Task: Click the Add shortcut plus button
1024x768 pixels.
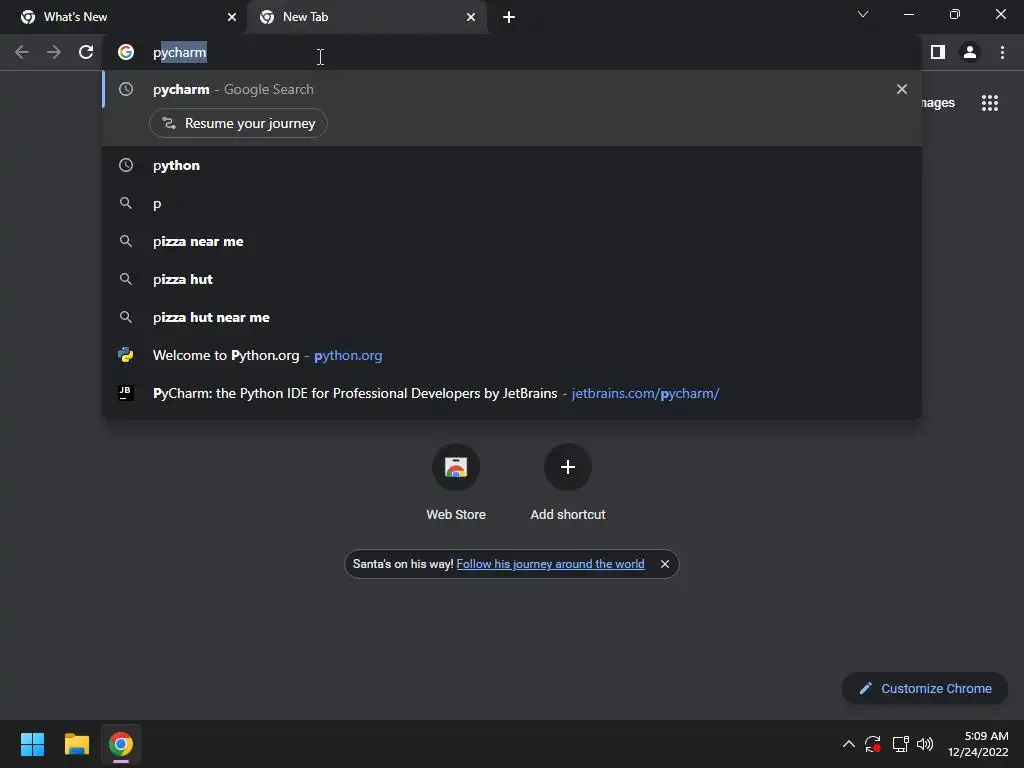Action: click(568, 467)
